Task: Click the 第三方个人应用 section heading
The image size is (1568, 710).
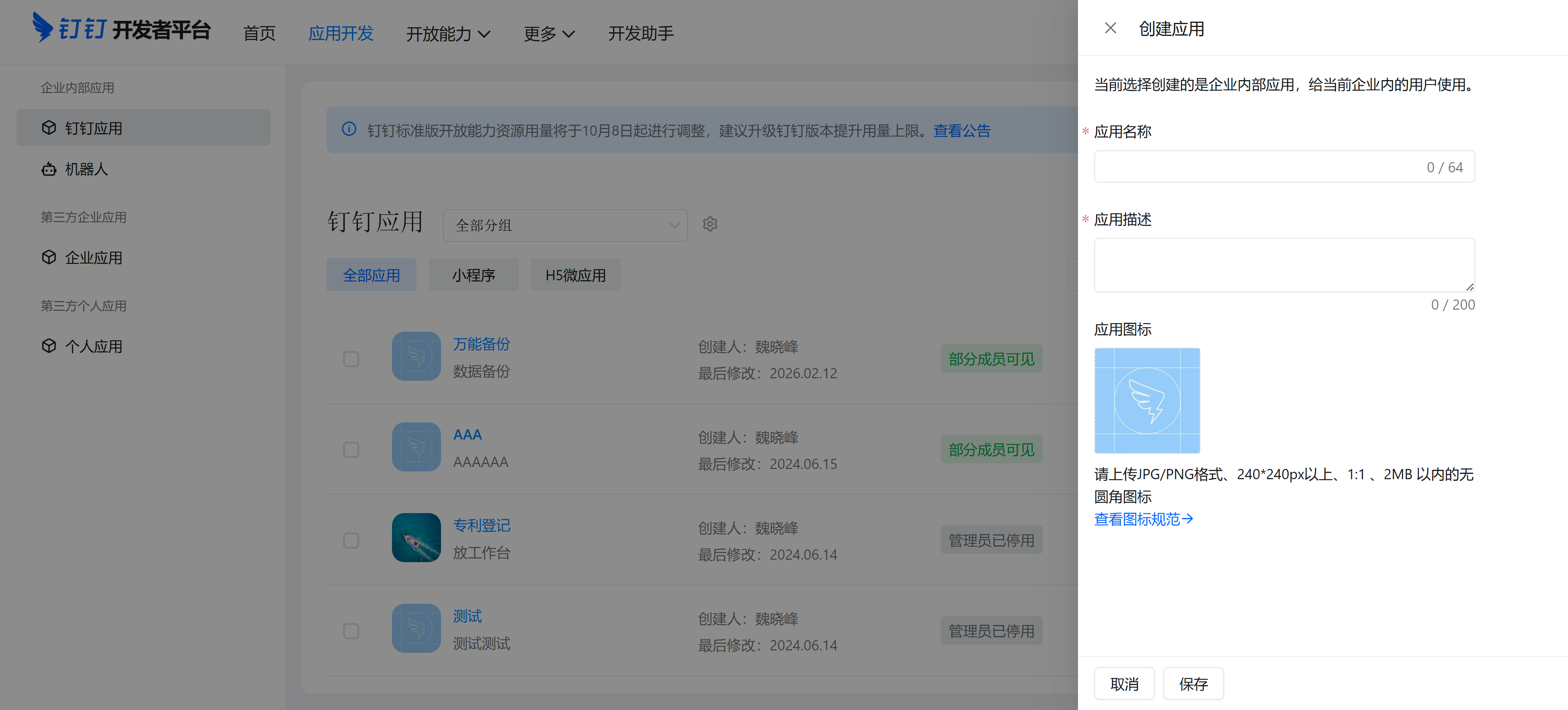Action: 83,306
